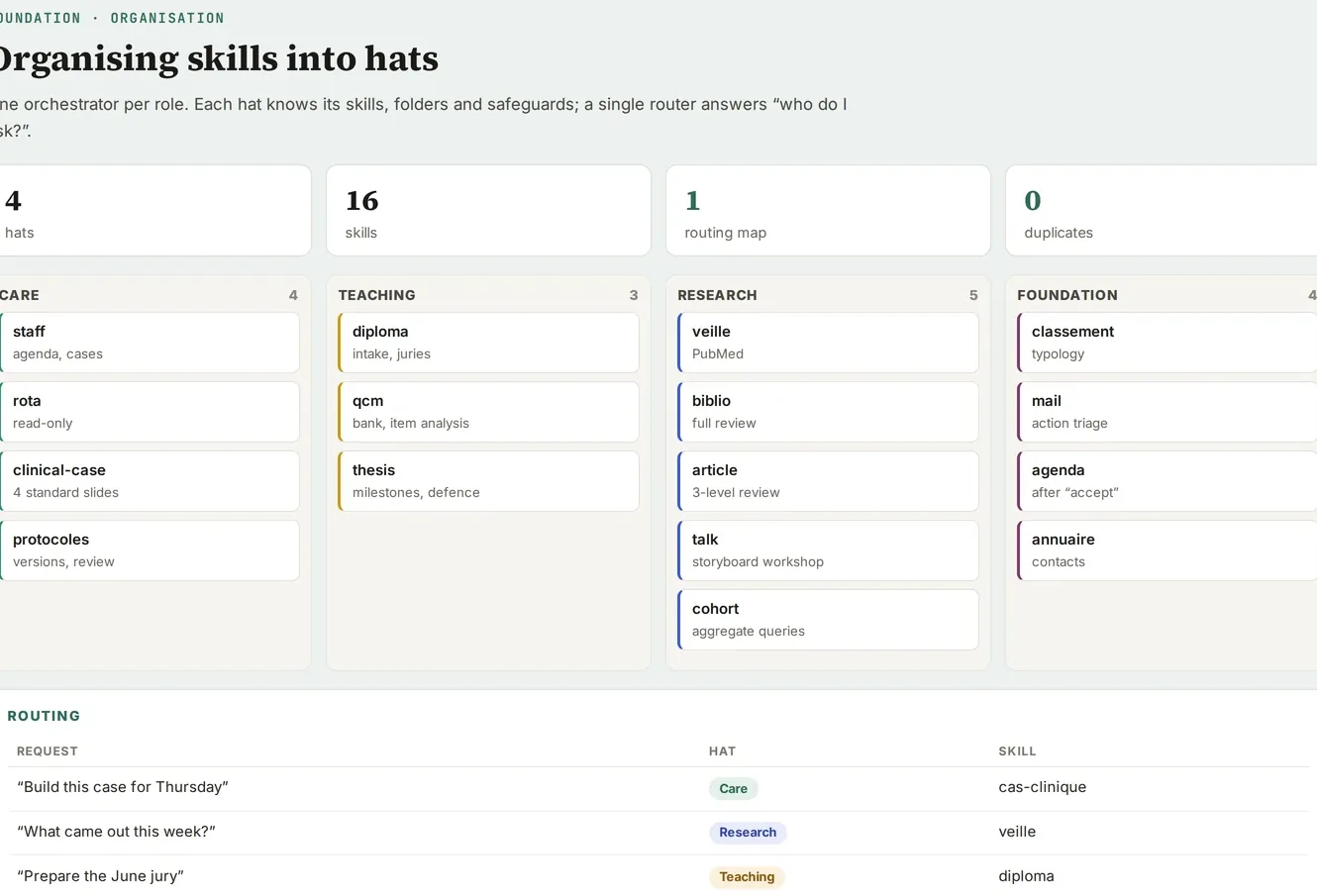Click the Teaching column count 3
Image resolution: width=1317 pixels, height=896 pixels.
(x=634, y=295)
